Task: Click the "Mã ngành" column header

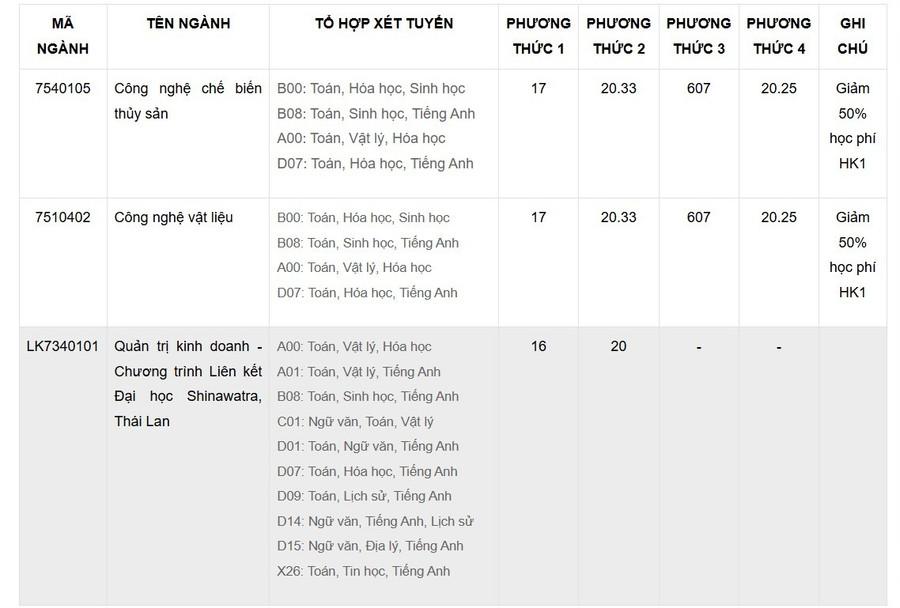Action: (63, 36)
